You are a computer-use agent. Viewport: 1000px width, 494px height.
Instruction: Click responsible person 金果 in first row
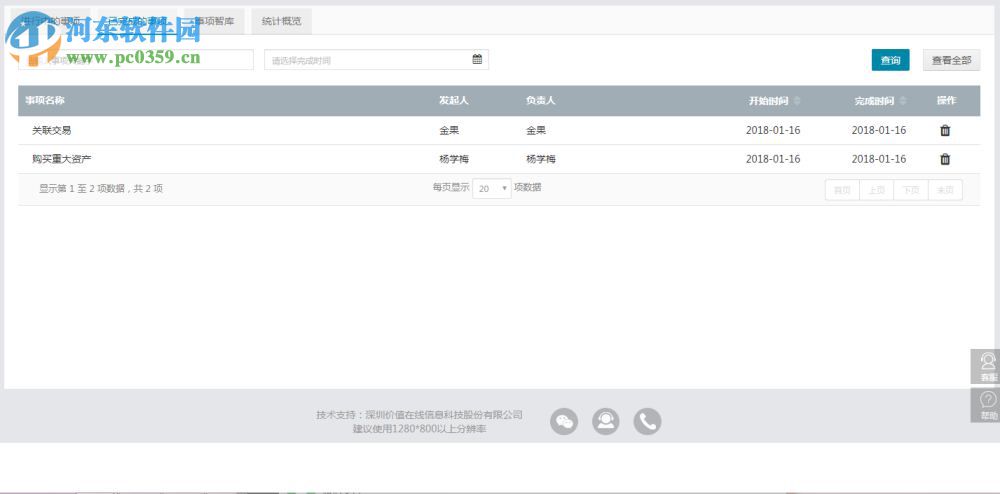(536, 131)
